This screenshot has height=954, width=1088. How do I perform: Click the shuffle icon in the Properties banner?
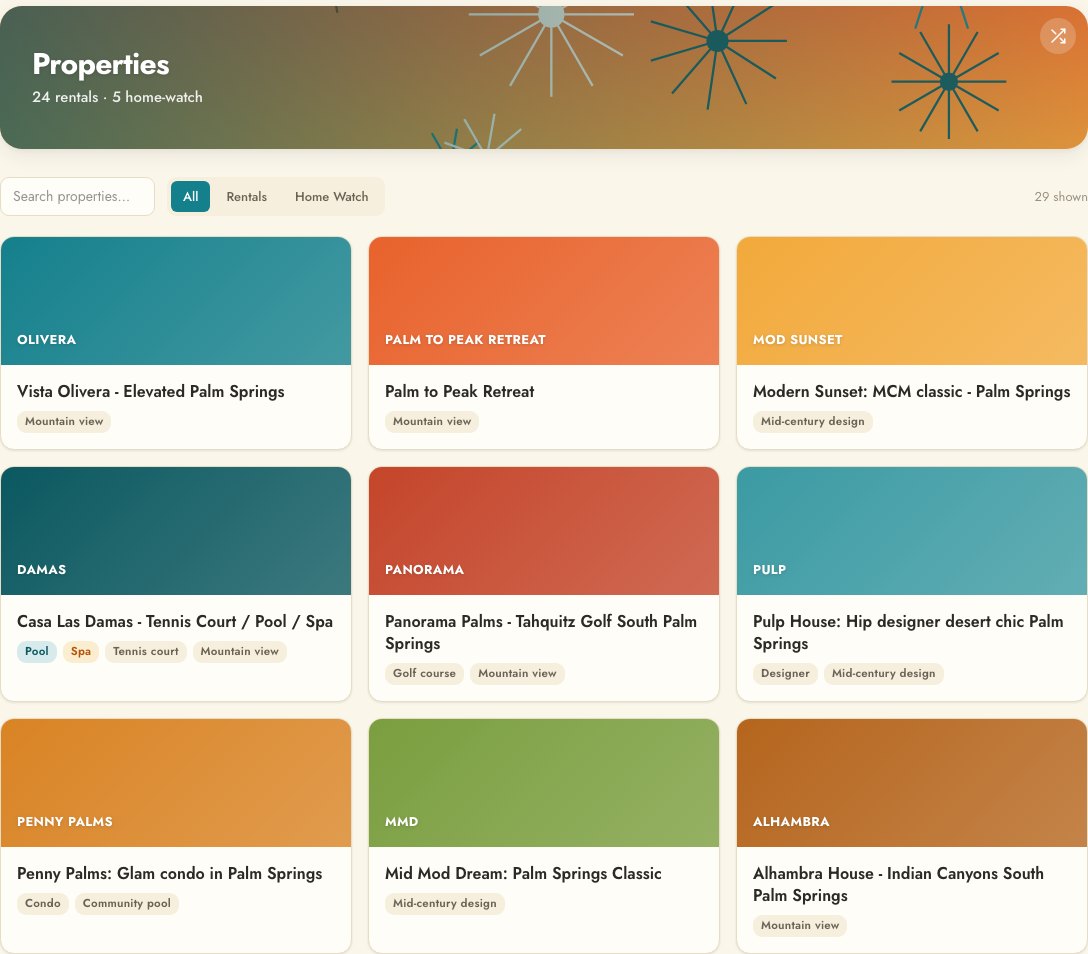pyautogui.click(x=1057, y=36)
